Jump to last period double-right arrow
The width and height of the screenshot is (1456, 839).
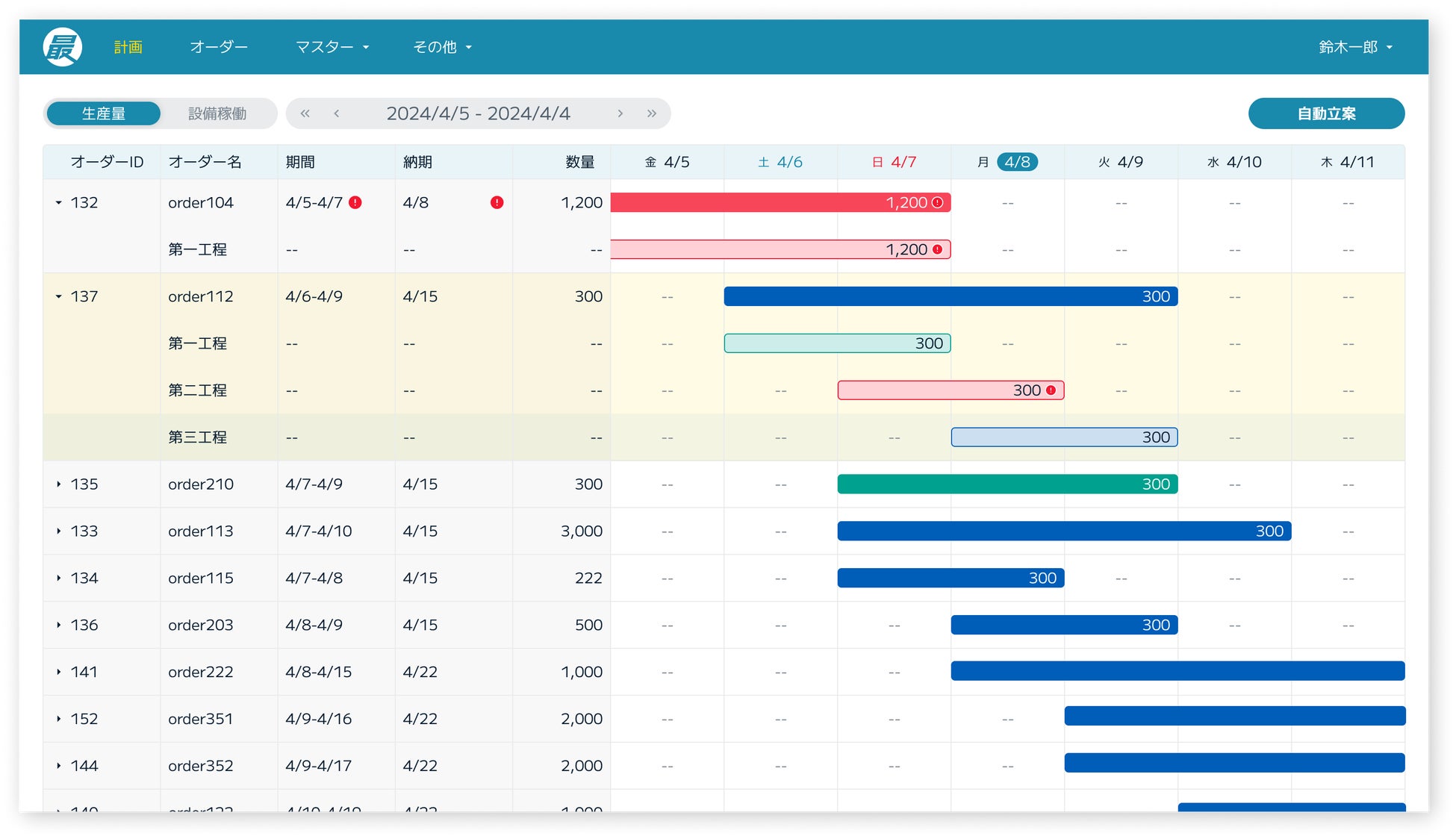pos(652,113)
